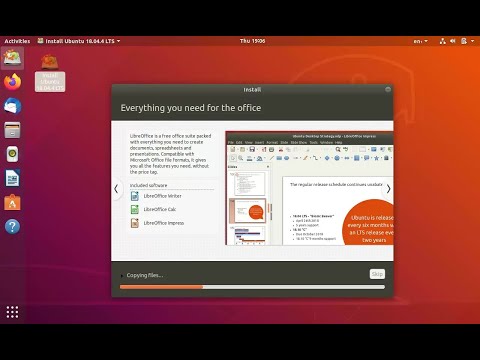
Task: Open the en keyboard layout dropdown
Action: click(420, 41)
